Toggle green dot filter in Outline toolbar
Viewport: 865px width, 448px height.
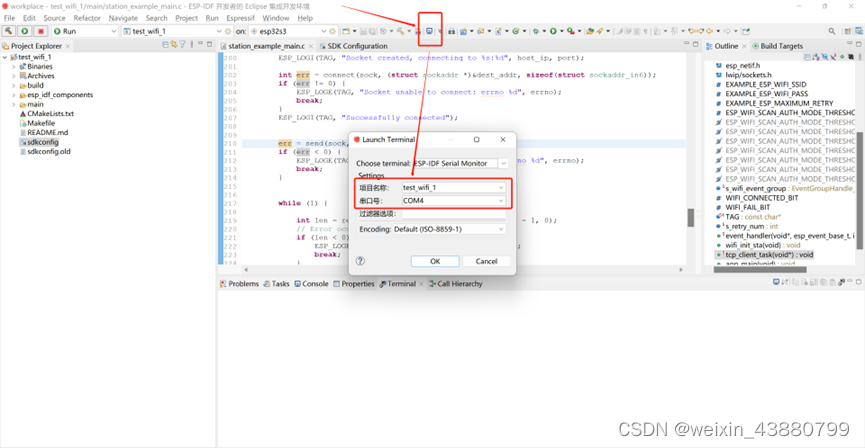click(x=842, y=56)
